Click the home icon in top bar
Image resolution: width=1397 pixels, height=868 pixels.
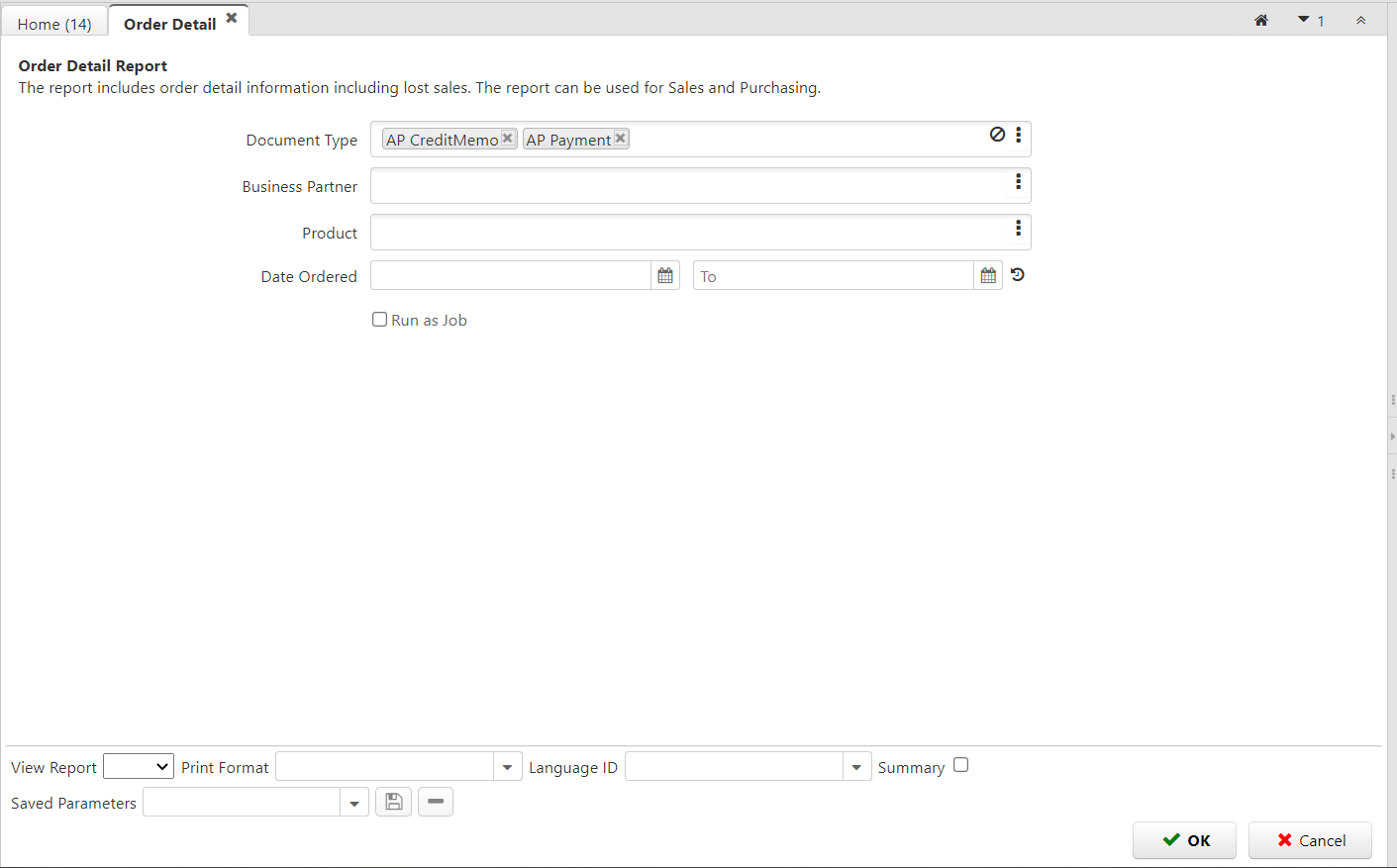1260,21
